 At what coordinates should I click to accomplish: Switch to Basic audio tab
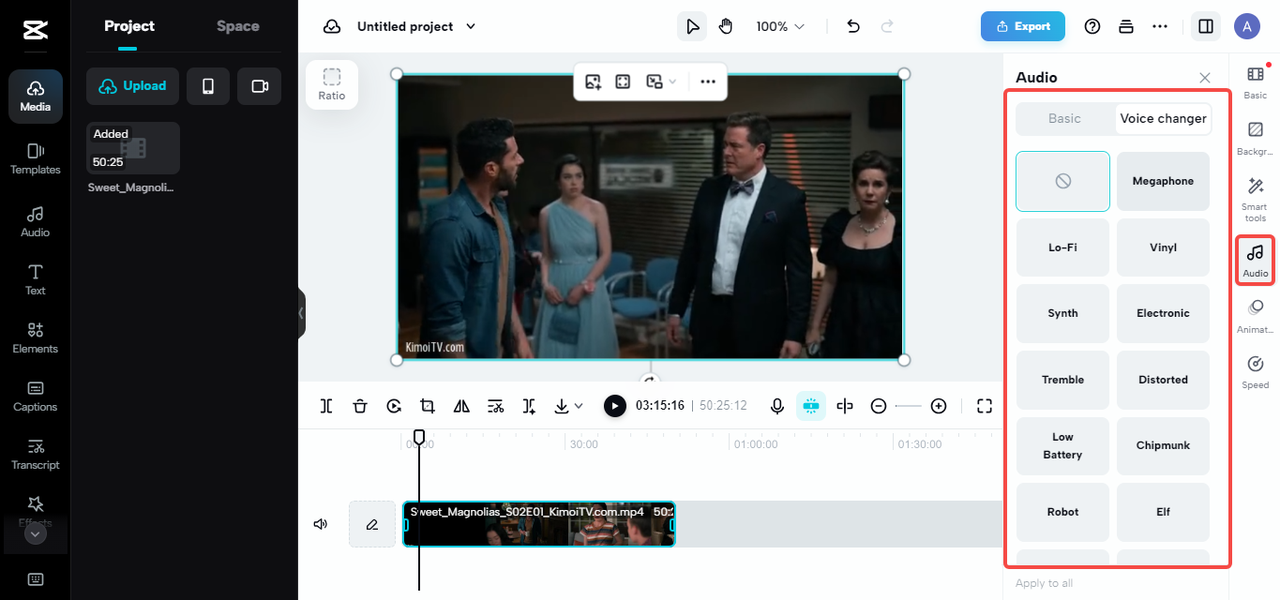click(x=1064, y=118)
